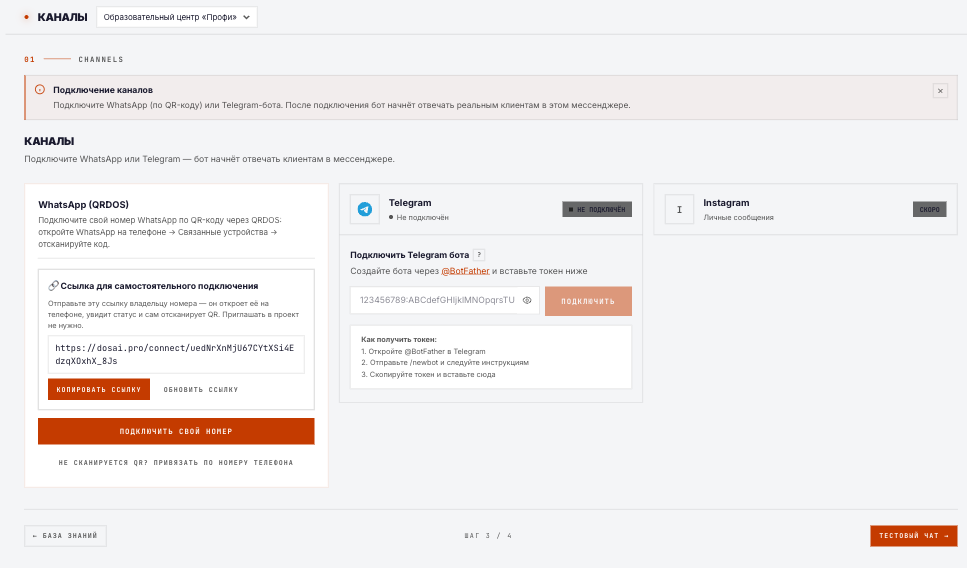Click the Telegram logo icon
The height and width of the screenshot is (568, 967).
364,209
